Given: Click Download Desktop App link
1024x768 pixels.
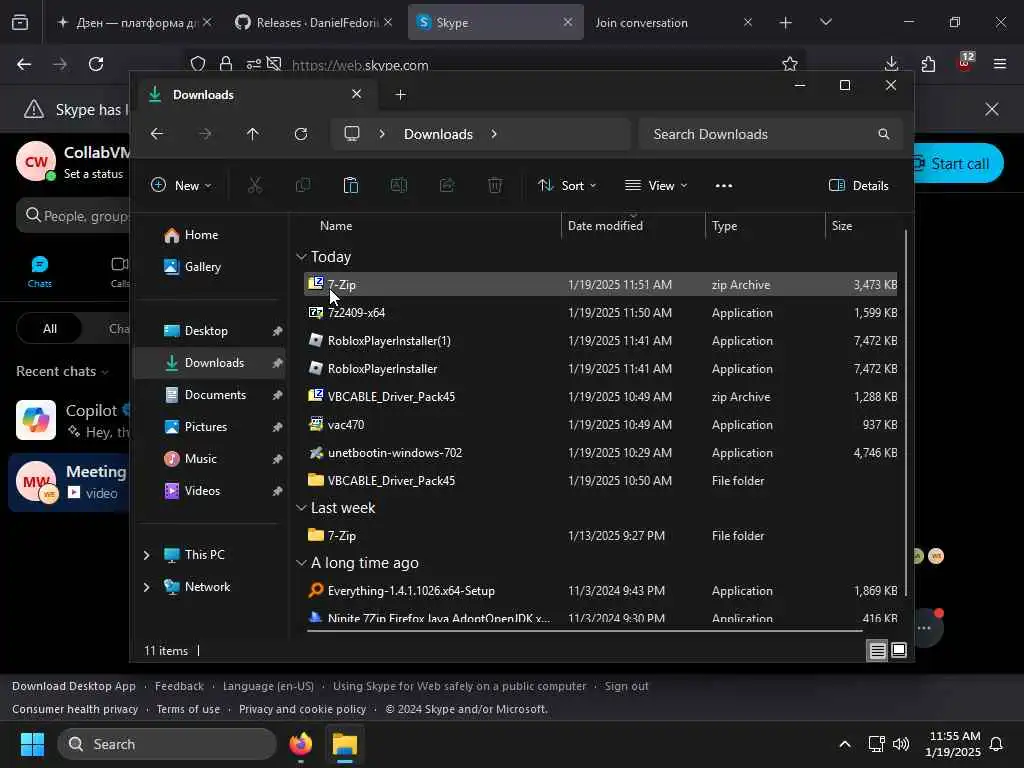Looking at the screenshot, I should click(74, 686).
